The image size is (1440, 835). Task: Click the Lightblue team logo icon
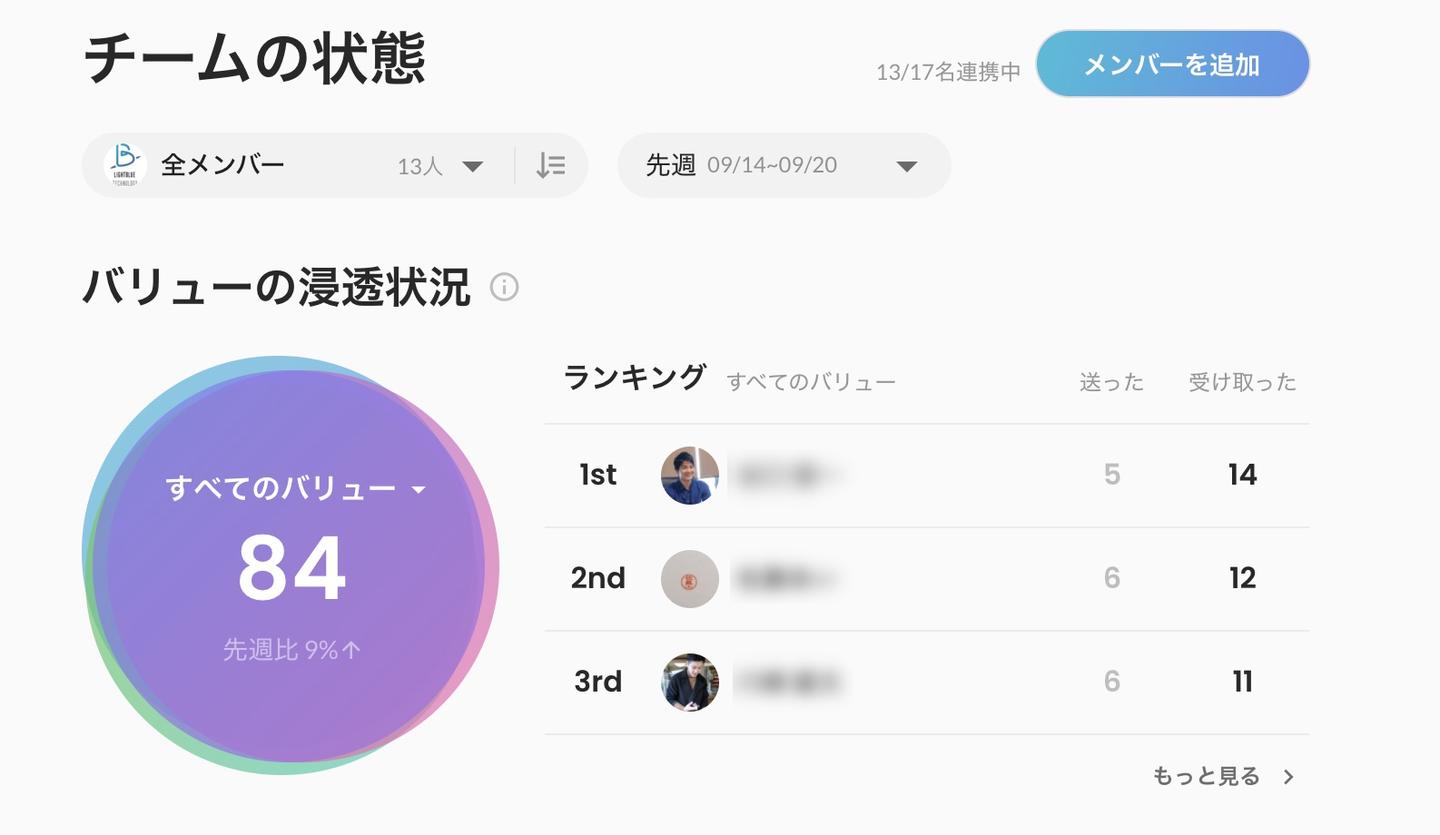pyautogui.click(x=126, y=166)
